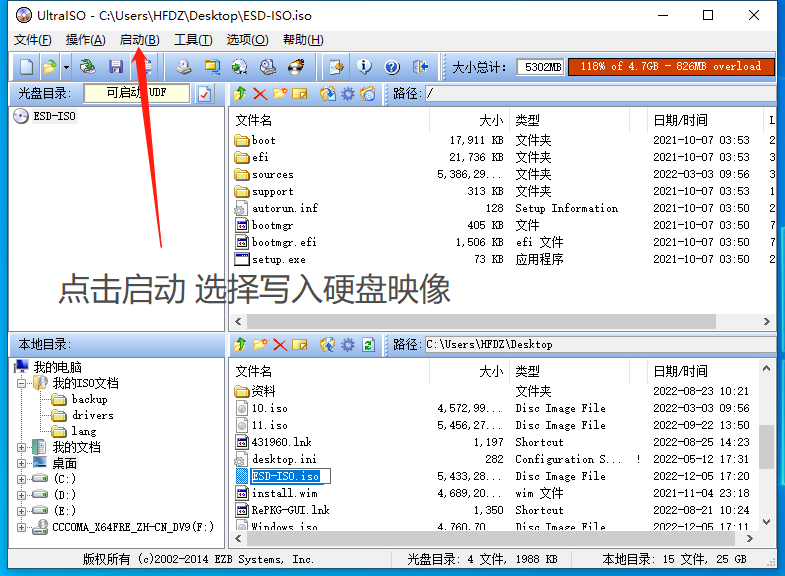Open the 启动(B) menu
Image resolution: width=785 pixels, height=576 pixels.
140,40
